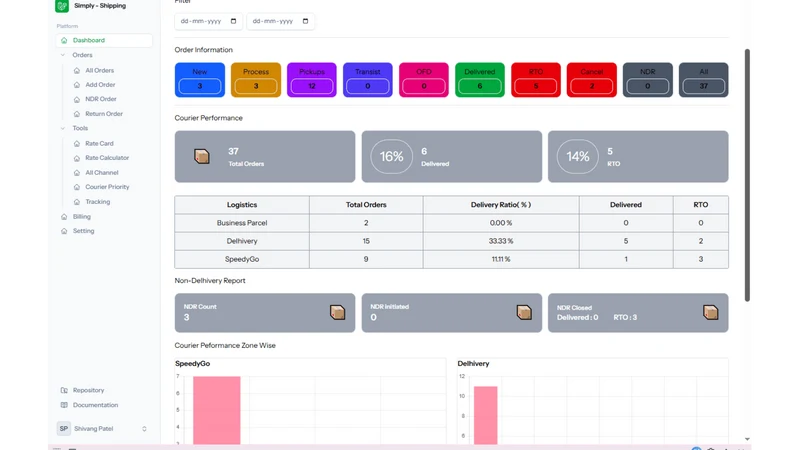Click the Delhivery row in logistics table
The height and width of the screenshot is (450, 800).
(452, 241)
